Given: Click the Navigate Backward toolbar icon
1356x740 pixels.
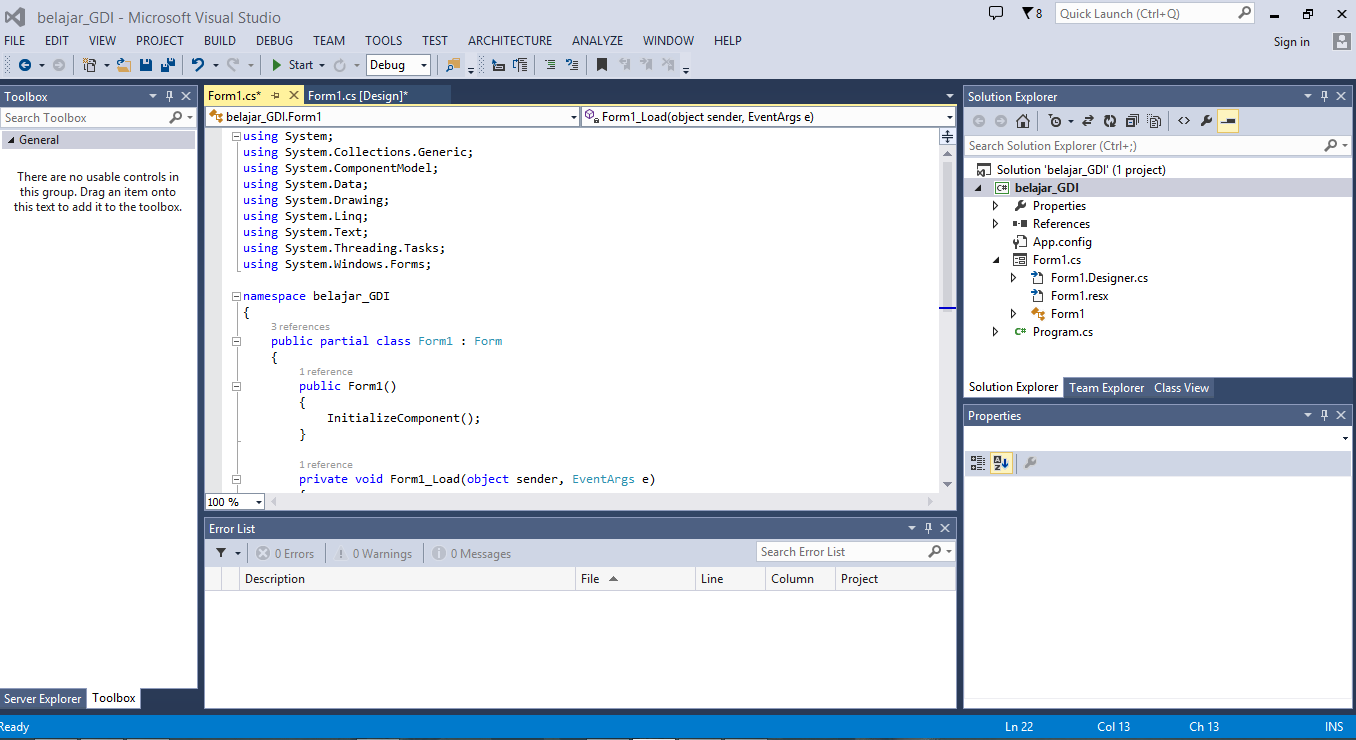Looking at the screenshot, I should (x=25, y=65).
